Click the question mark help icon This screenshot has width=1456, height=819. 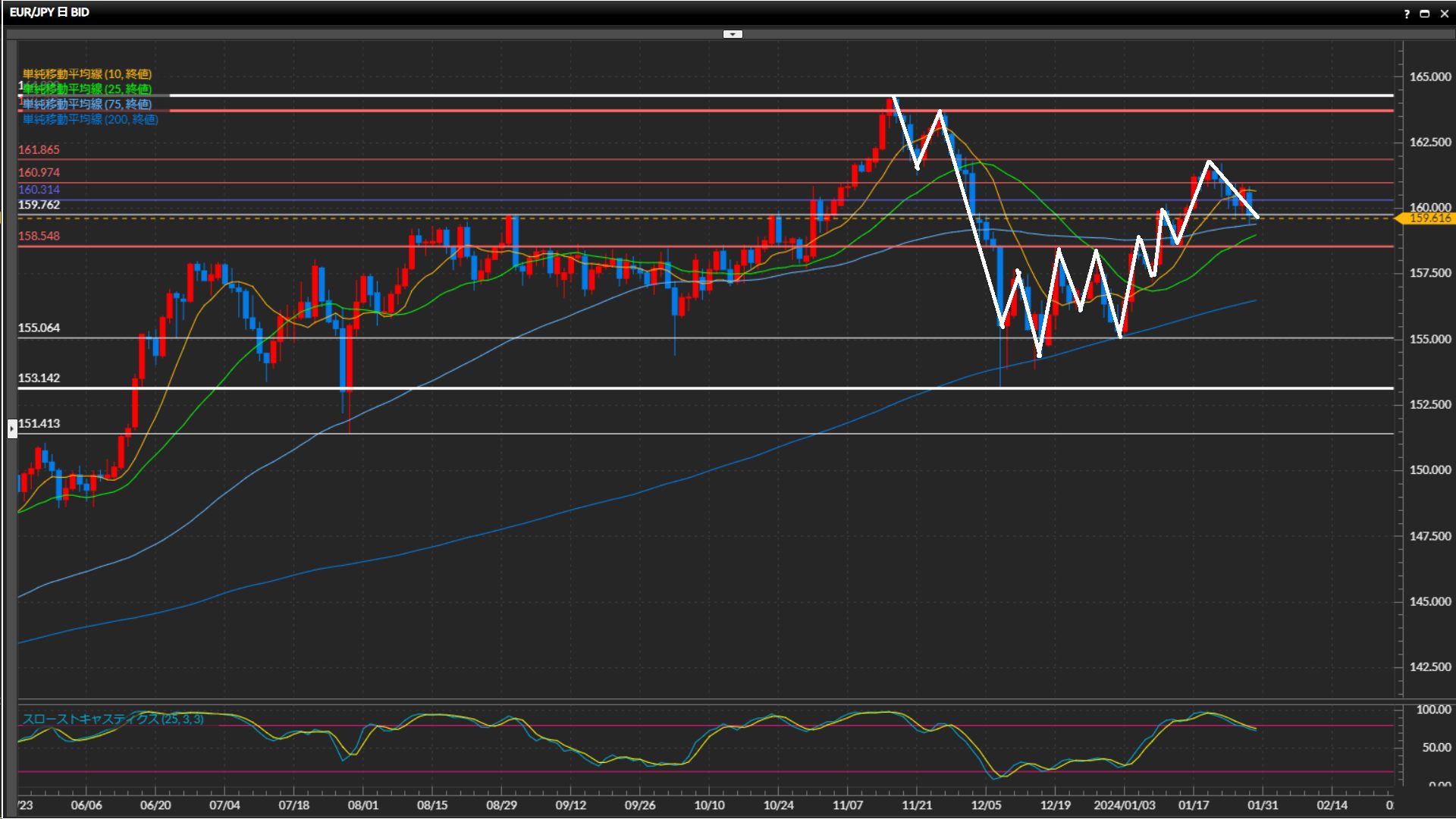click(1407, 14)
